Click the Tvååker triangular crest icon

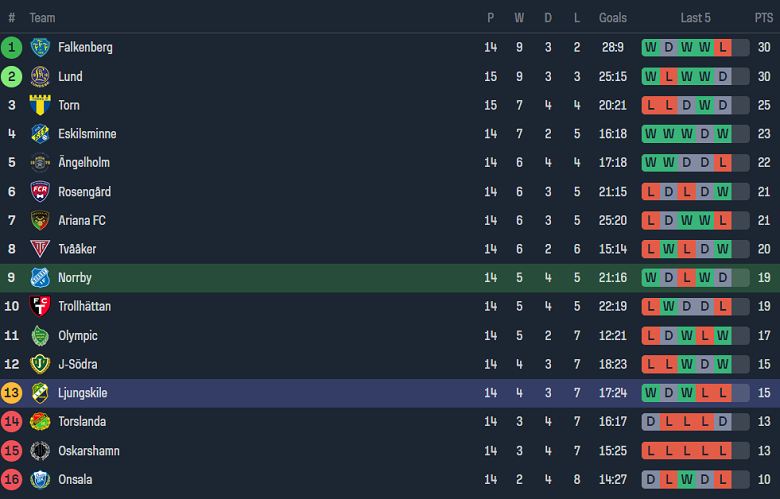[x=40, y=249]
